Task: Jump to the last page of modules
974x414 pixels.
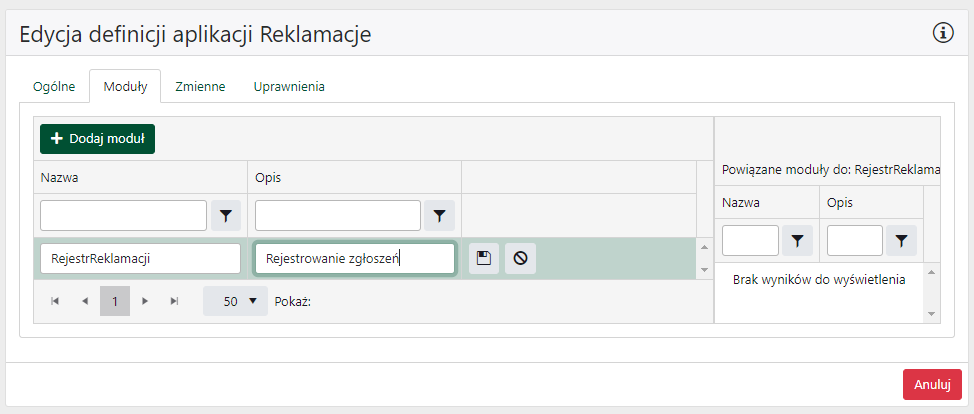Action: tap(175, 301)
